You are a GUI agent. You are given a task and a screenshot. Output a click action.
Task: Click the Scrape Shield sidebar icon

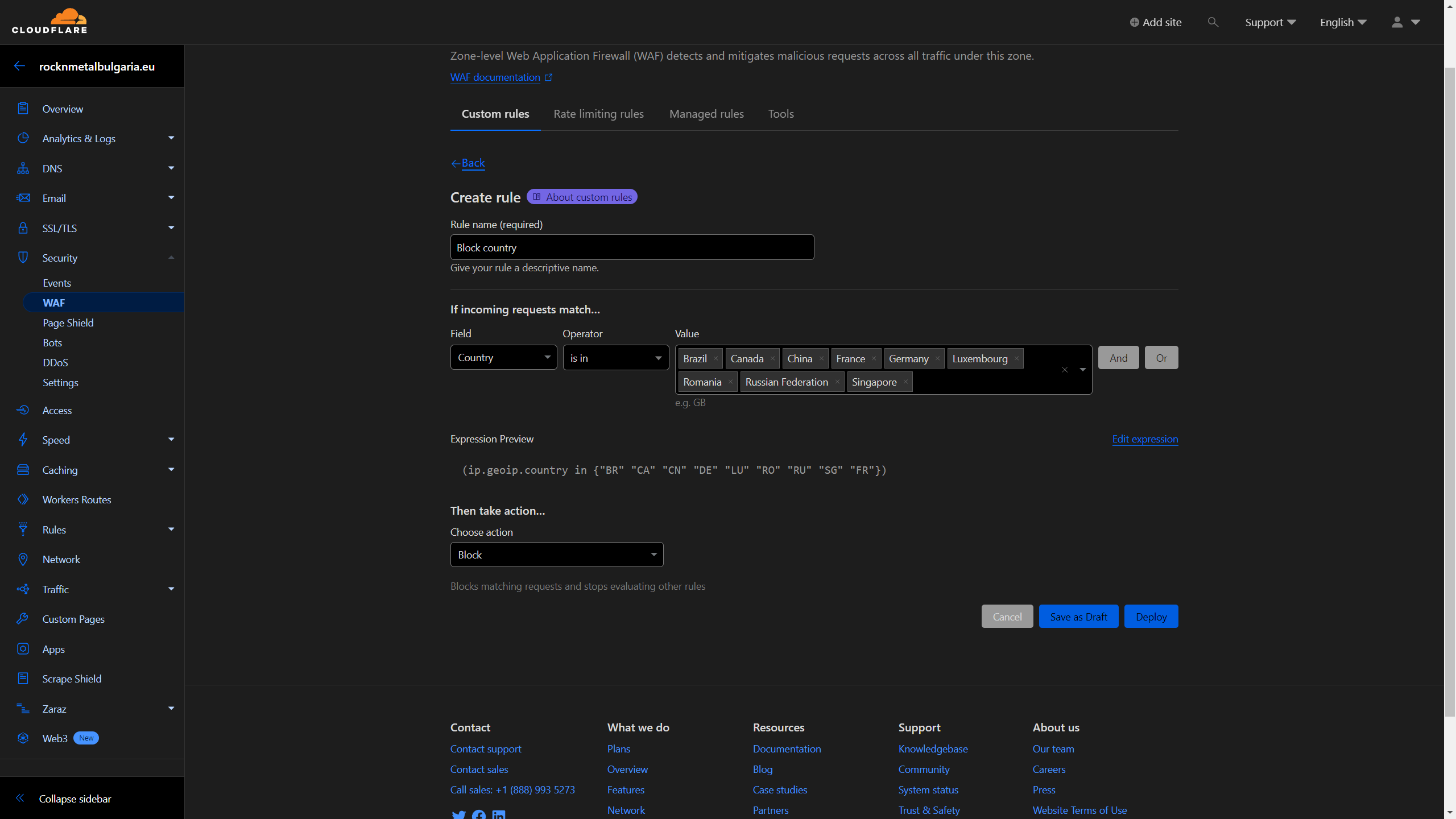23,679
